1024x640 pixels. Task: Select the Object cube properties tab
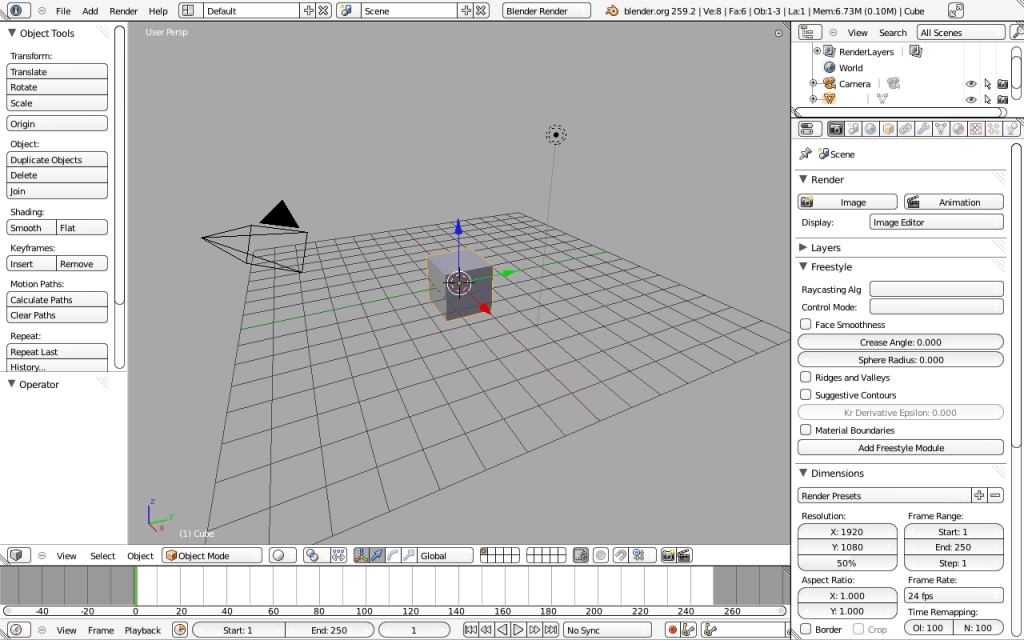[x=887, y=129]
